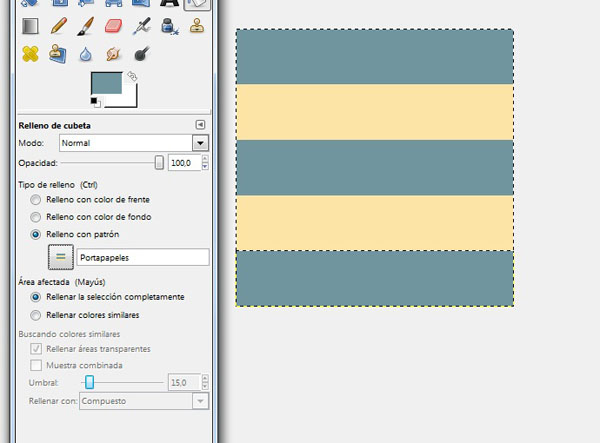Open the foreground color swatch

(106, 83)
